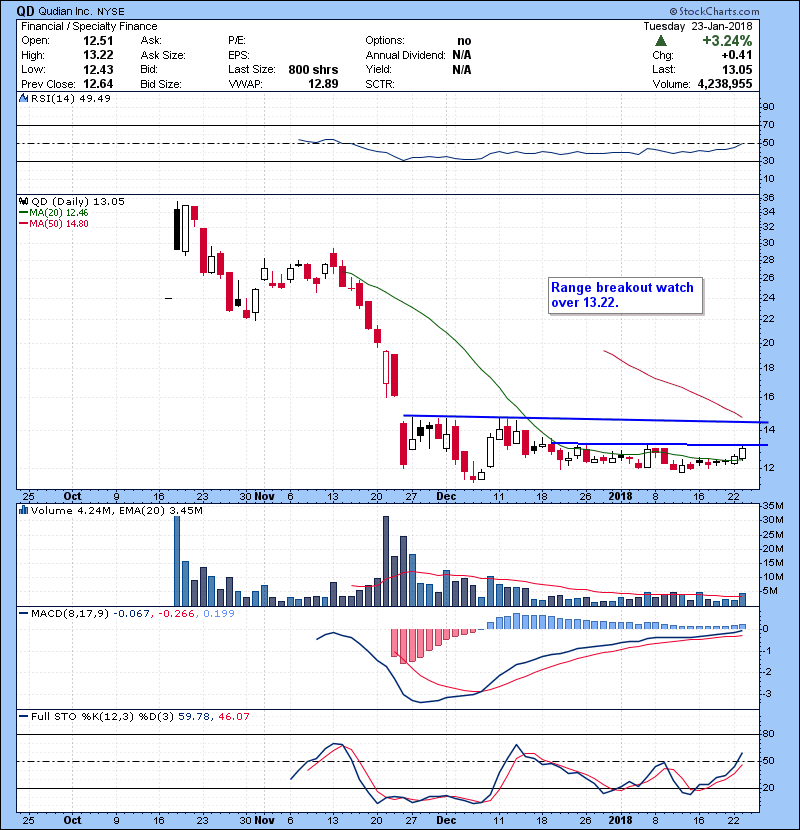Screen dimensions: 800x830
Task: Click the QD Daily candlestick icon
Action: (24, 201)
